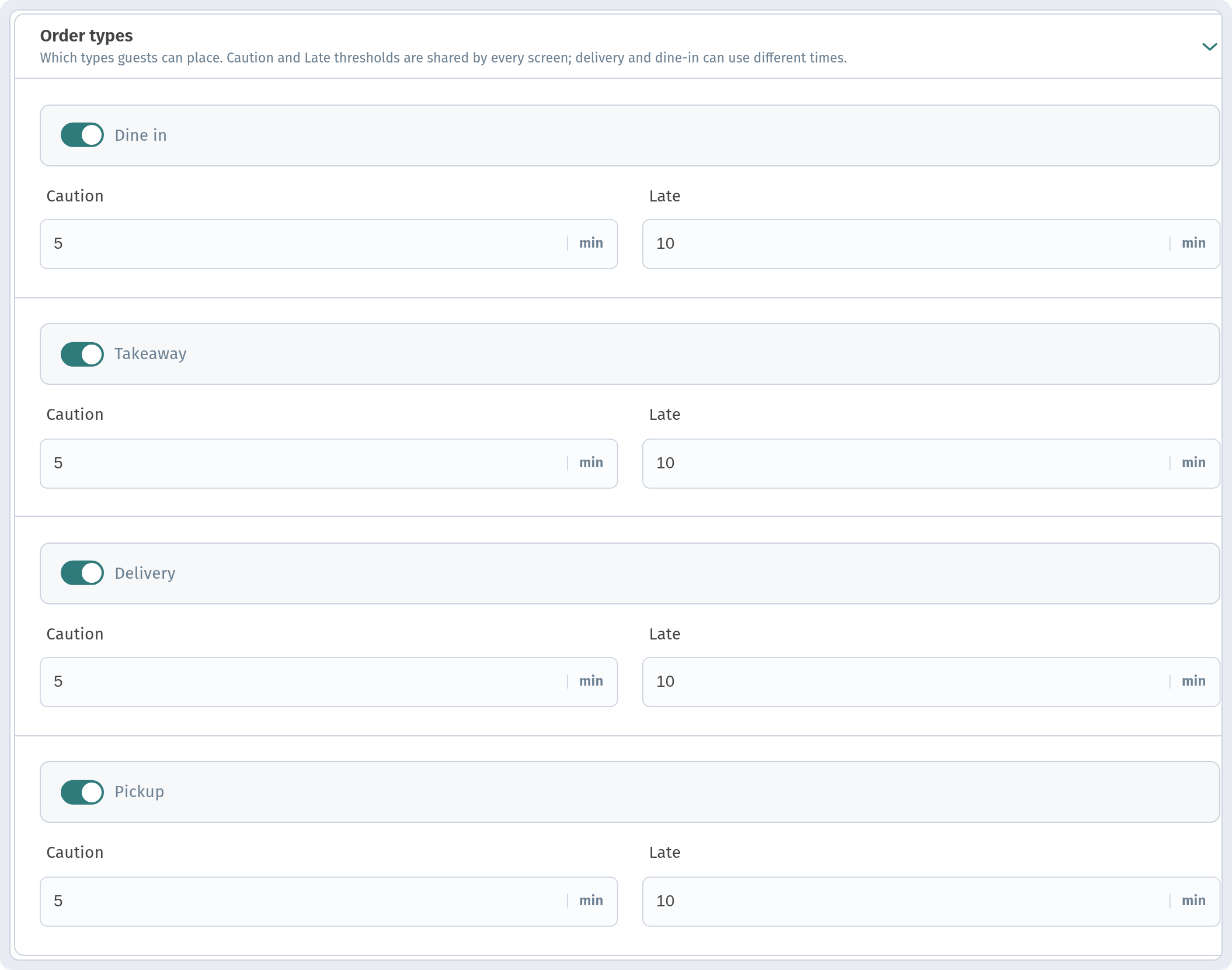Viewport: 1232px width, 970px height.
Task: Click the Pickup label text
Action: pyautogui.click(x=139, y=792)
